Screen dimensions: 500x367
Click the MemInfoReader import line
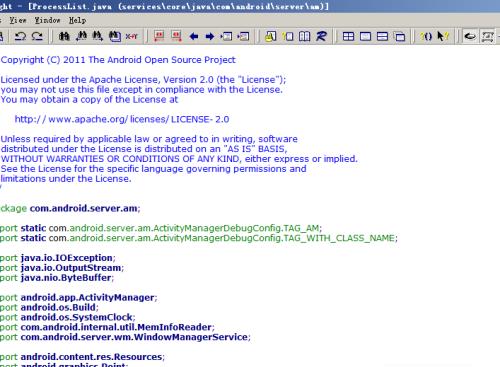click(x=107, y=327)
